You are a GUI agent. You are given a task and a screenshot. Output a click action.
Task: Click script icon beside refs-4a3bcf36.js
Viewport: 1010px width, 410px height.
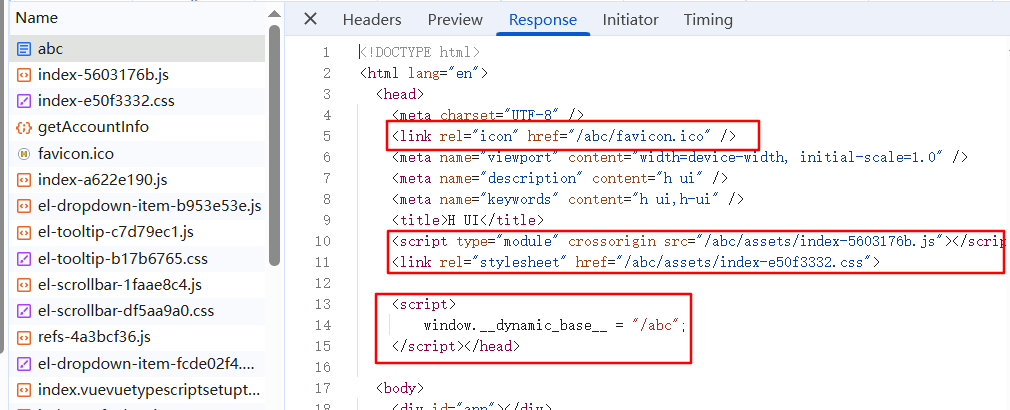pyautogui.click(x=24, y=337)
